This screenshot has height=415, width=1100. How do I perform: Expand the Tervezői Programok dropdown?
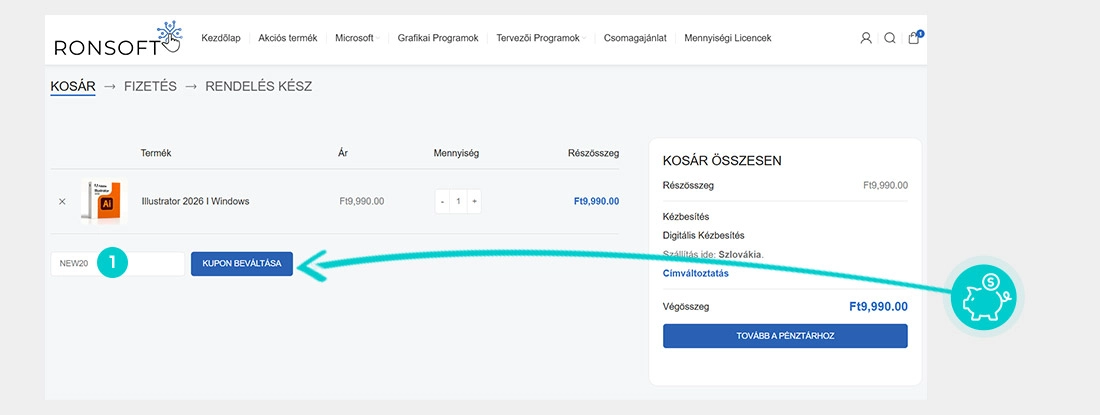click(x=541, y=38)
